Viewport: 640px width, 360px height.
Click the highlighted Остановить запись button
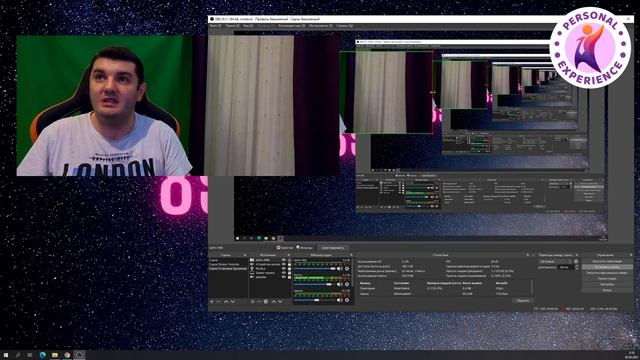point(607,267)
